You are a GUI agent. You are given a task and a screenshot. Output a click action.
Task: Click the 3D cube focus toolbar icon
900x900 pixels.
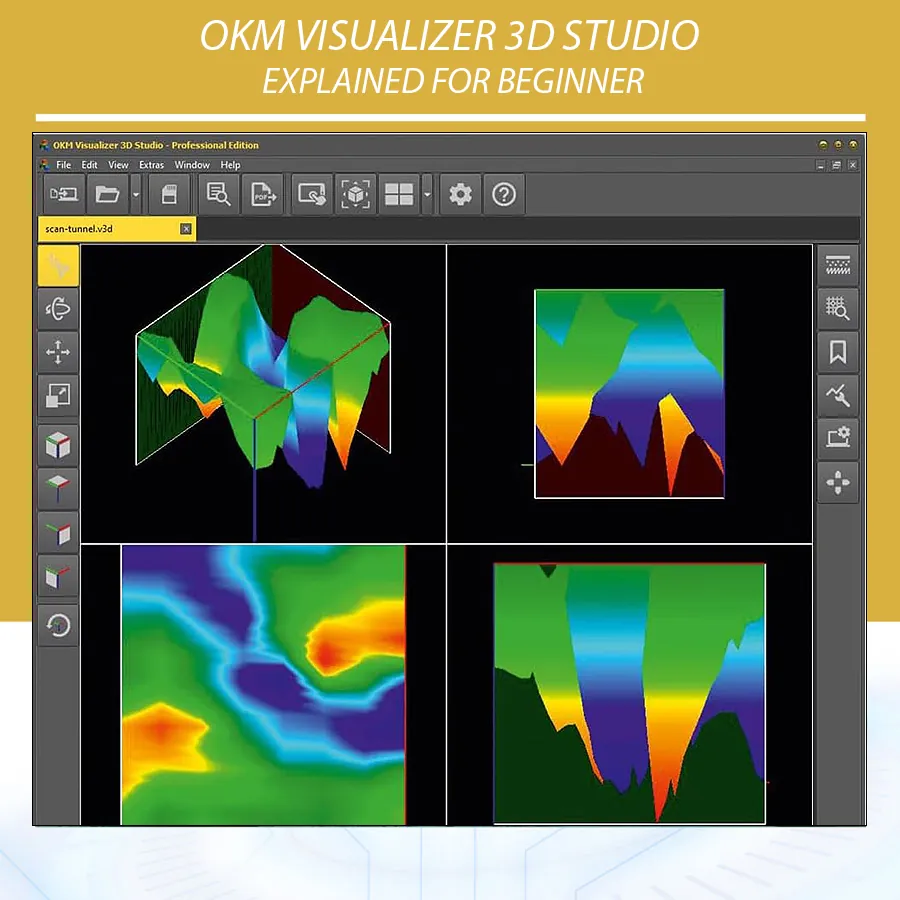click(x=356, y=195)
